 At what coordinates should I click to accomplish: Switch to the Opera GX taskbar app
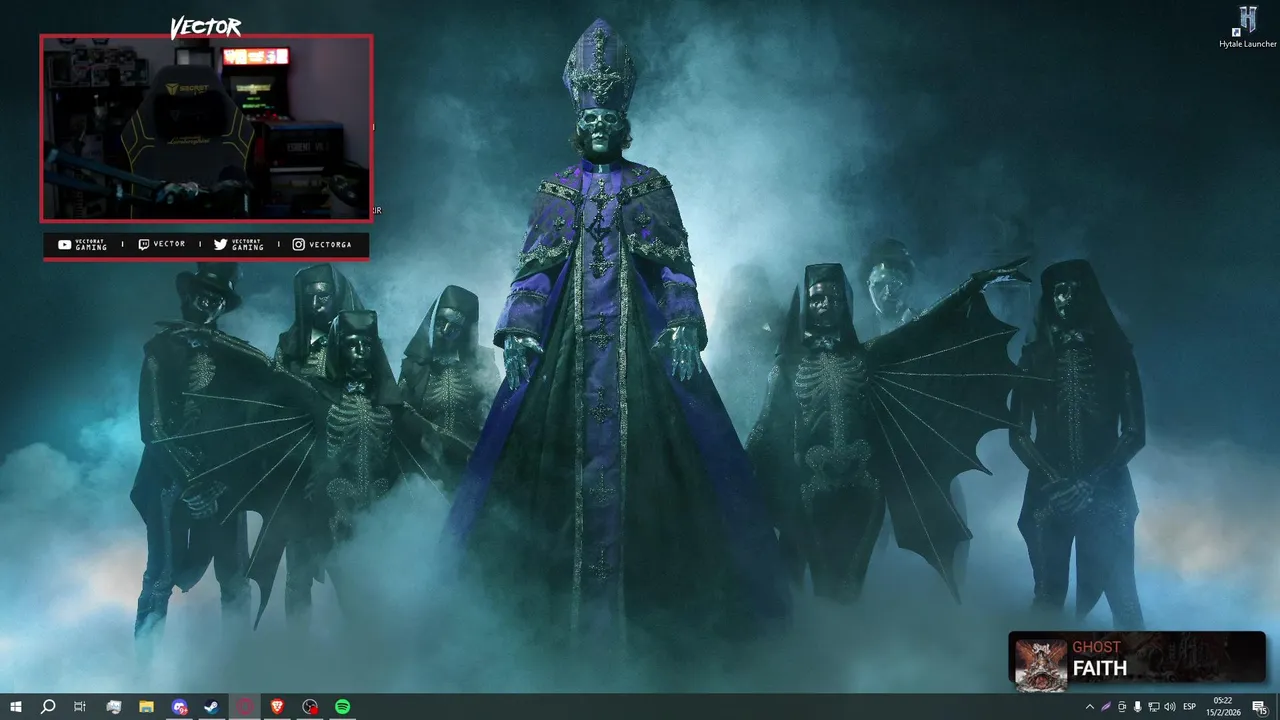pyautogui.click(x=245, y=707)
